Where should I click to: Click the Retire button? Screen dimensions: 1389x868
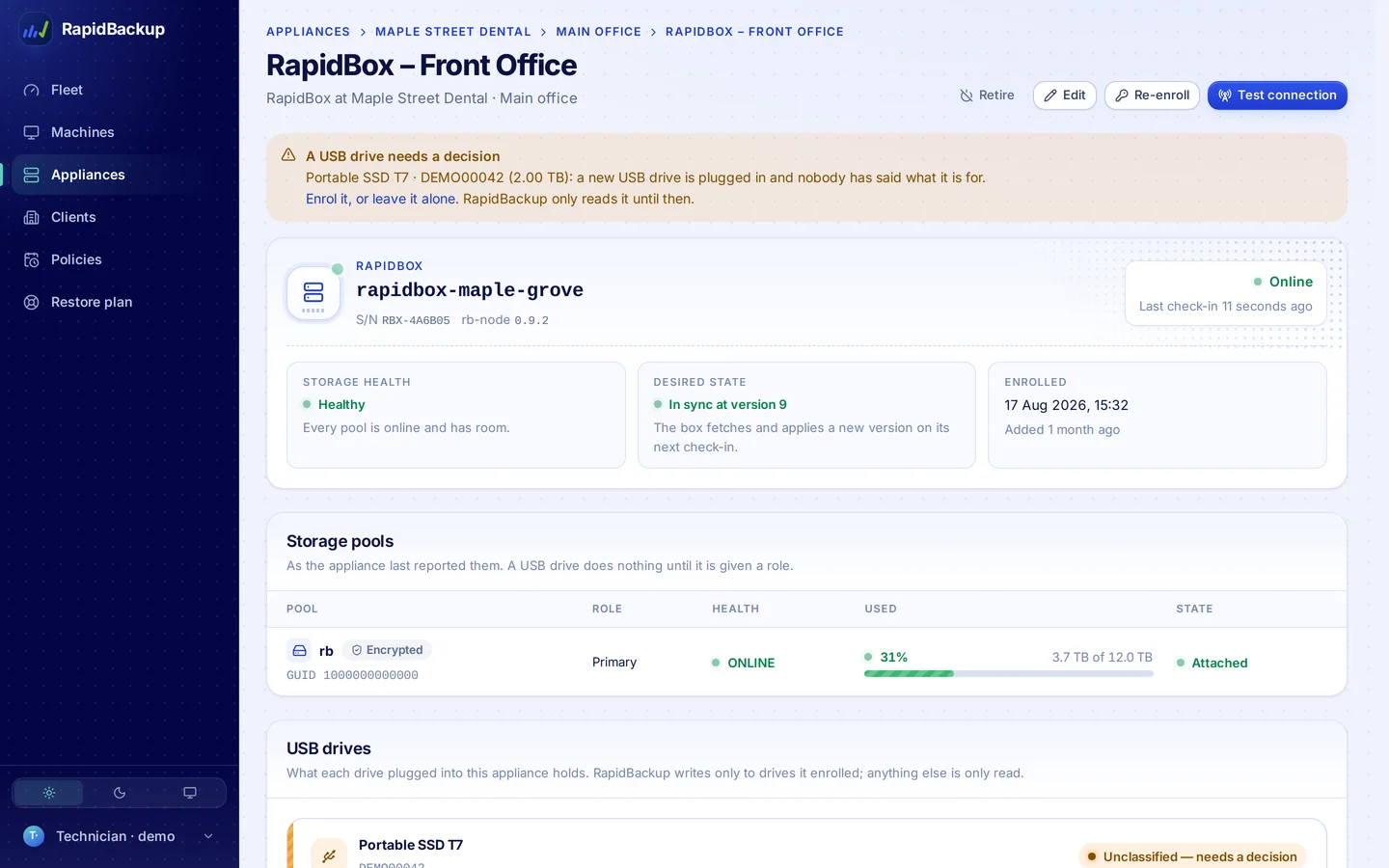click(x=987, y=95)
